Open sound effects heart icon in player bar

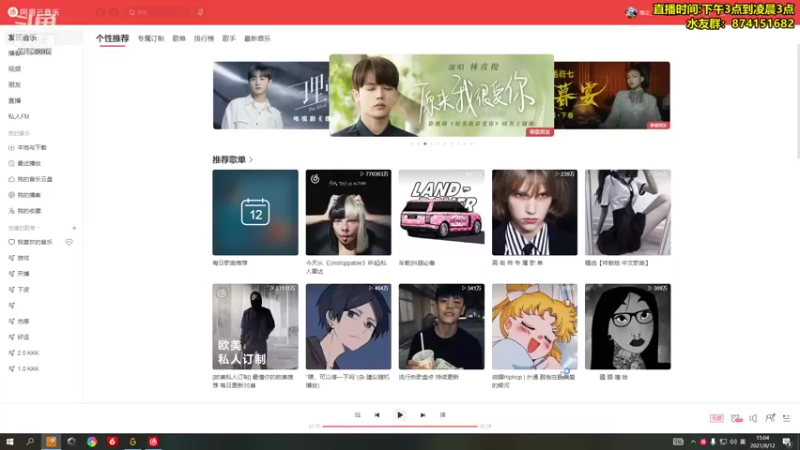736,418
